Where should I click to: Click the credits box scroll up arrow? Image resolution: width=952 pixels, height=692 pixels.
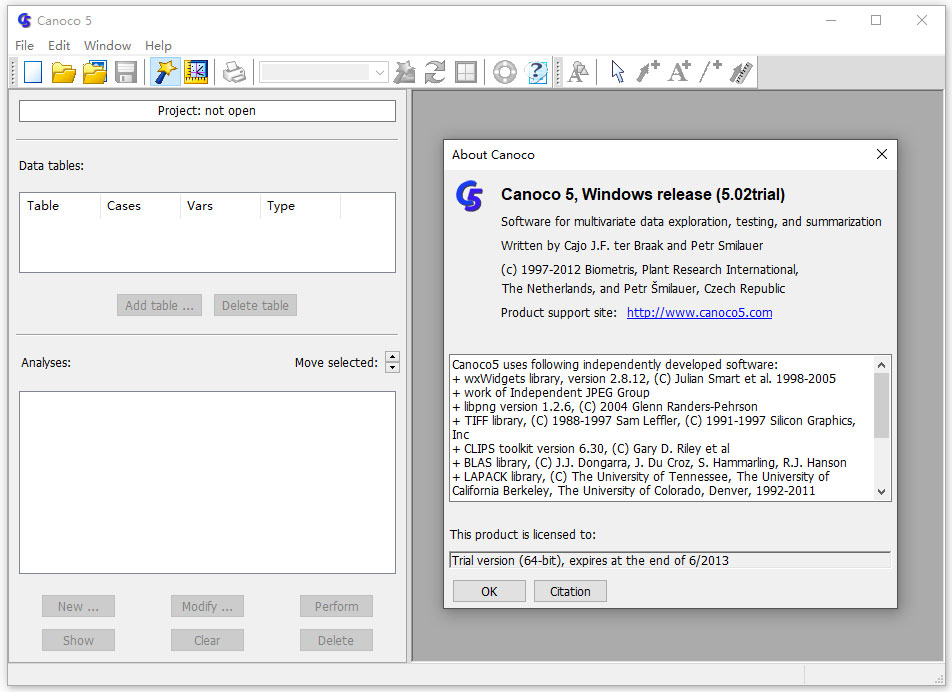(882, 365)
